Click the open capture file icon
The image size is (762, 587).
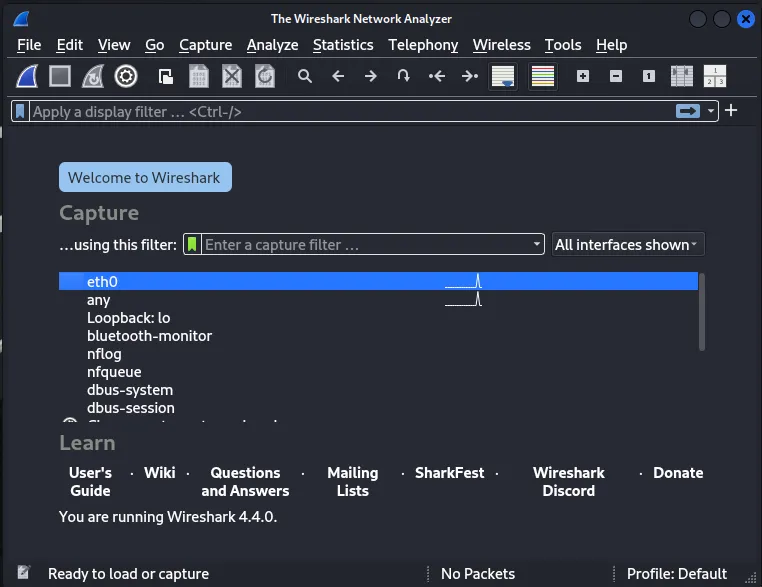(x=166, y=76)
